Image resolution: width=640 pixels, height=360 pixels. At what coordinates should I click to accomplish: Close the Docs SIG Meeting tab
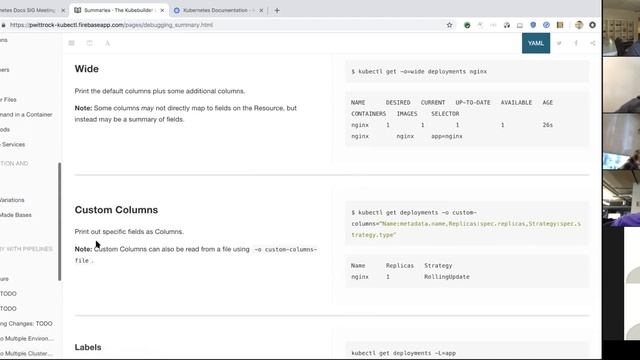[63, 10]
